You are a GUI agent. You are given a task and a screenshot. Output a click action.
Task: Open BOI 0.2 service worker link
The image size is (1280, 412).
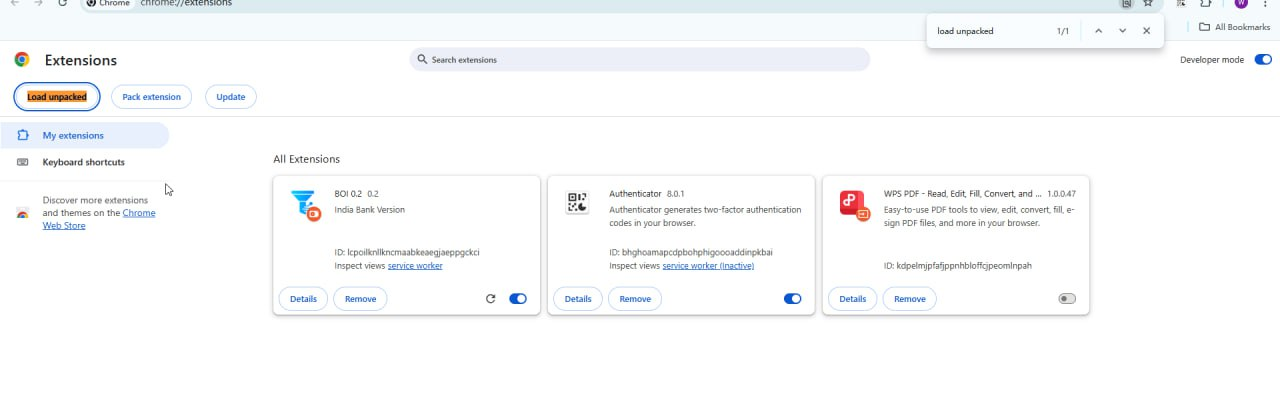415,266
